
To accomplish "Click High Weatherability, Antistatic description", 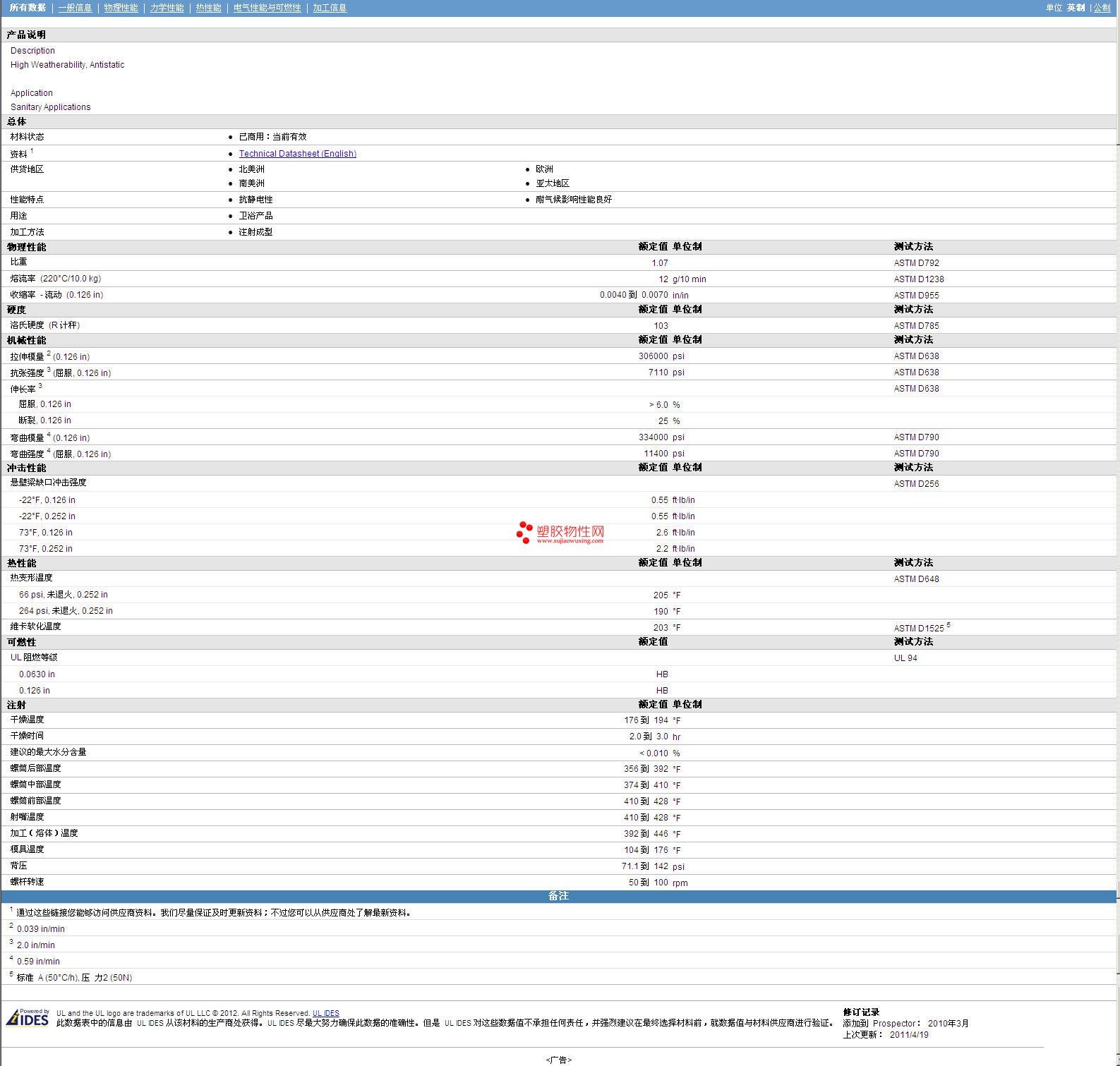I will pyautogui.click(x=67, y=65).
